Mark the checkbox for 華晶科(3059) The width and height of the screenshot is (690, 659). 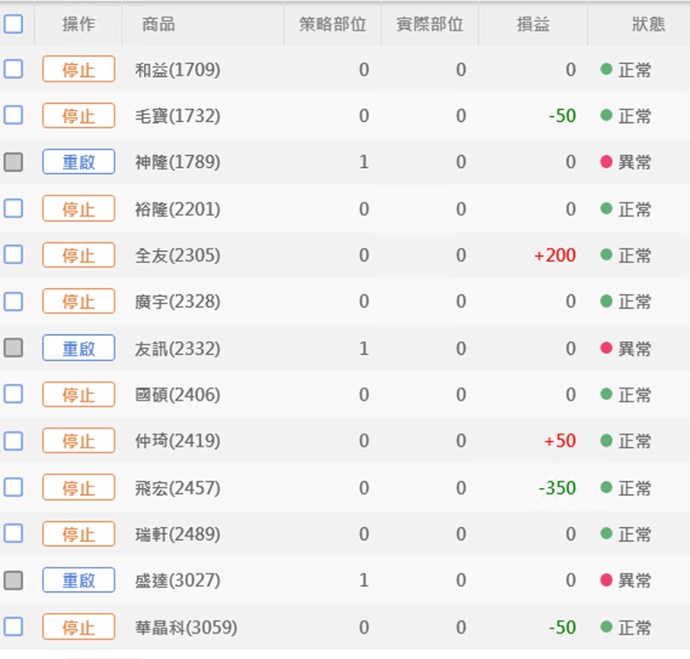(x=13, y=627)
